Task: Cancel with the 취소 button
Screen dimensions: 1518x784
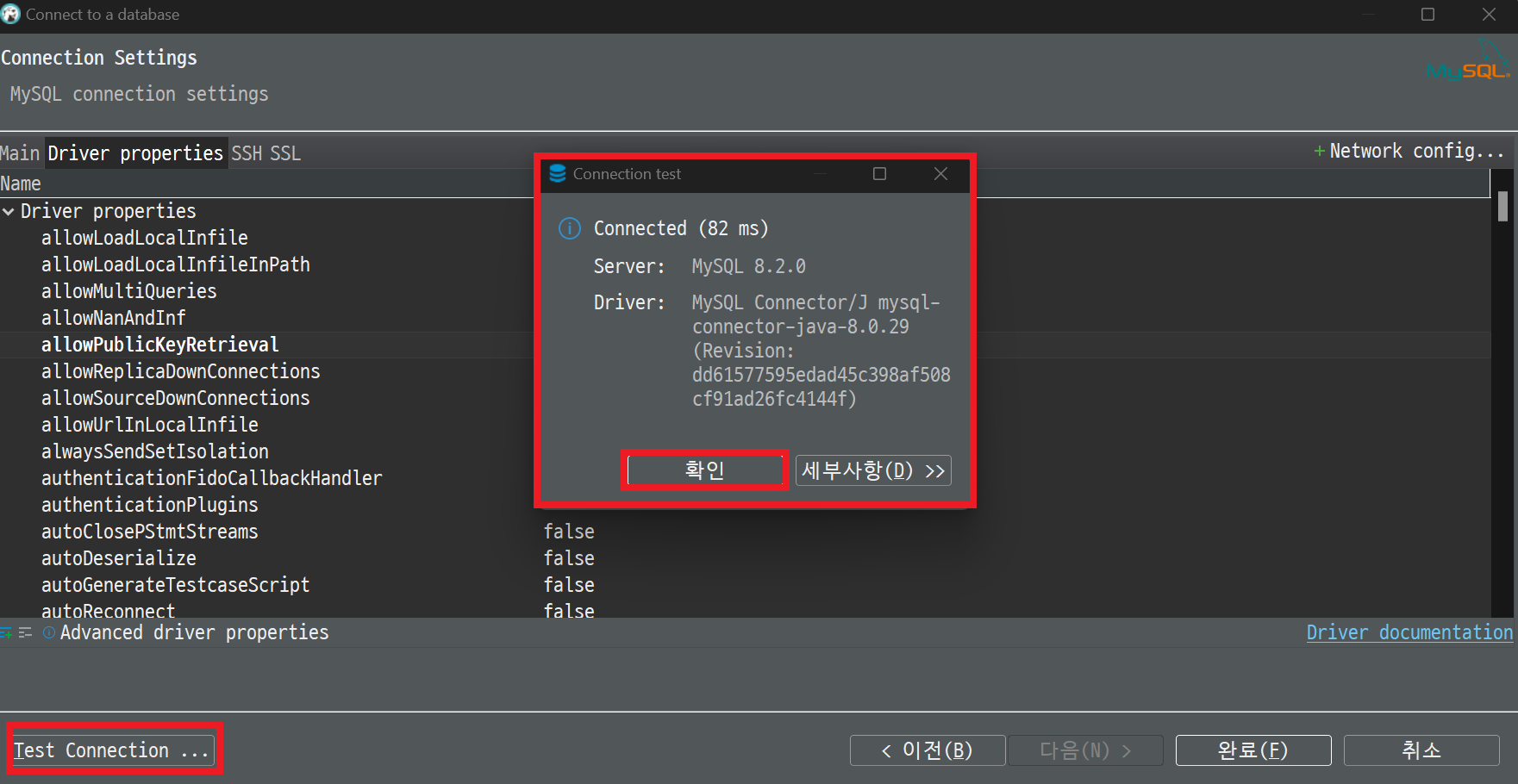Action: (1421, 750)
